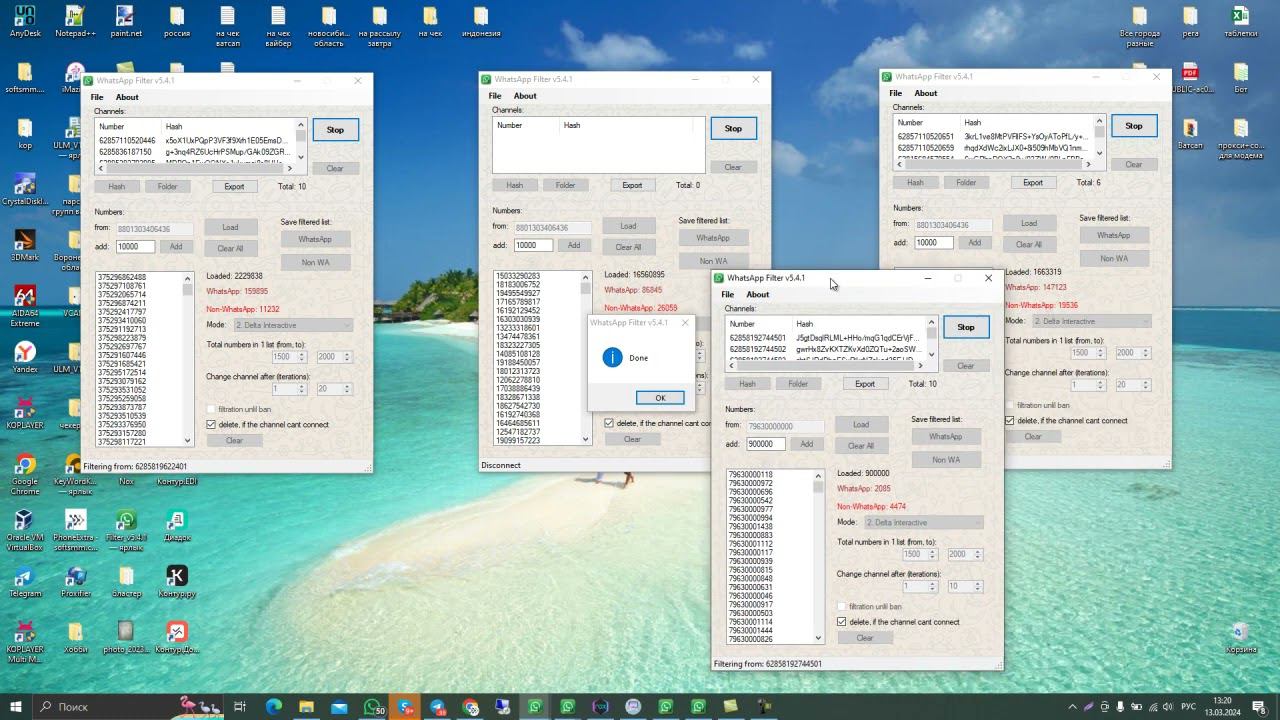
Task: Toggle 'delete, if the channel cant connect' in right window
Action: coord(1010,421)
